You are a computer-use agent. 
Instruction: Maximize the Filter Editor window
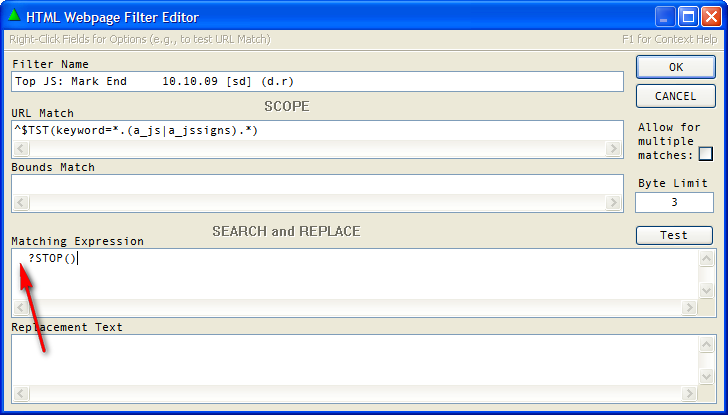pyautogui.click(x=687, y=17)
